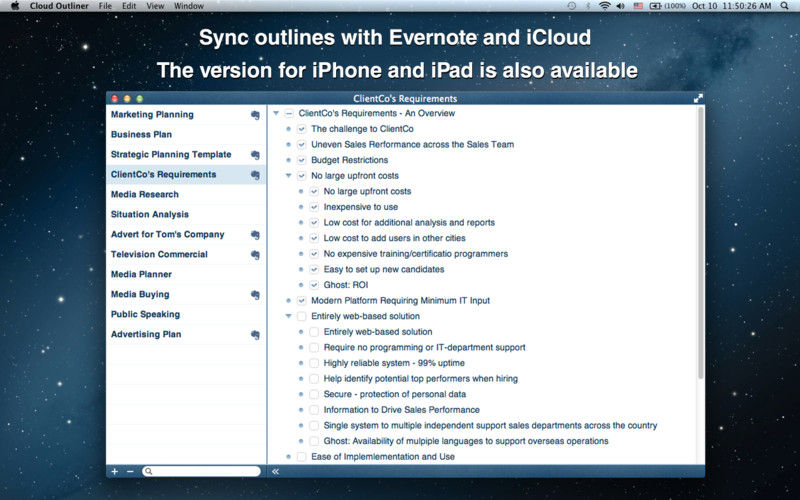
Task: Select the Marketing Planning outline
Action: (x=186, y=115)
